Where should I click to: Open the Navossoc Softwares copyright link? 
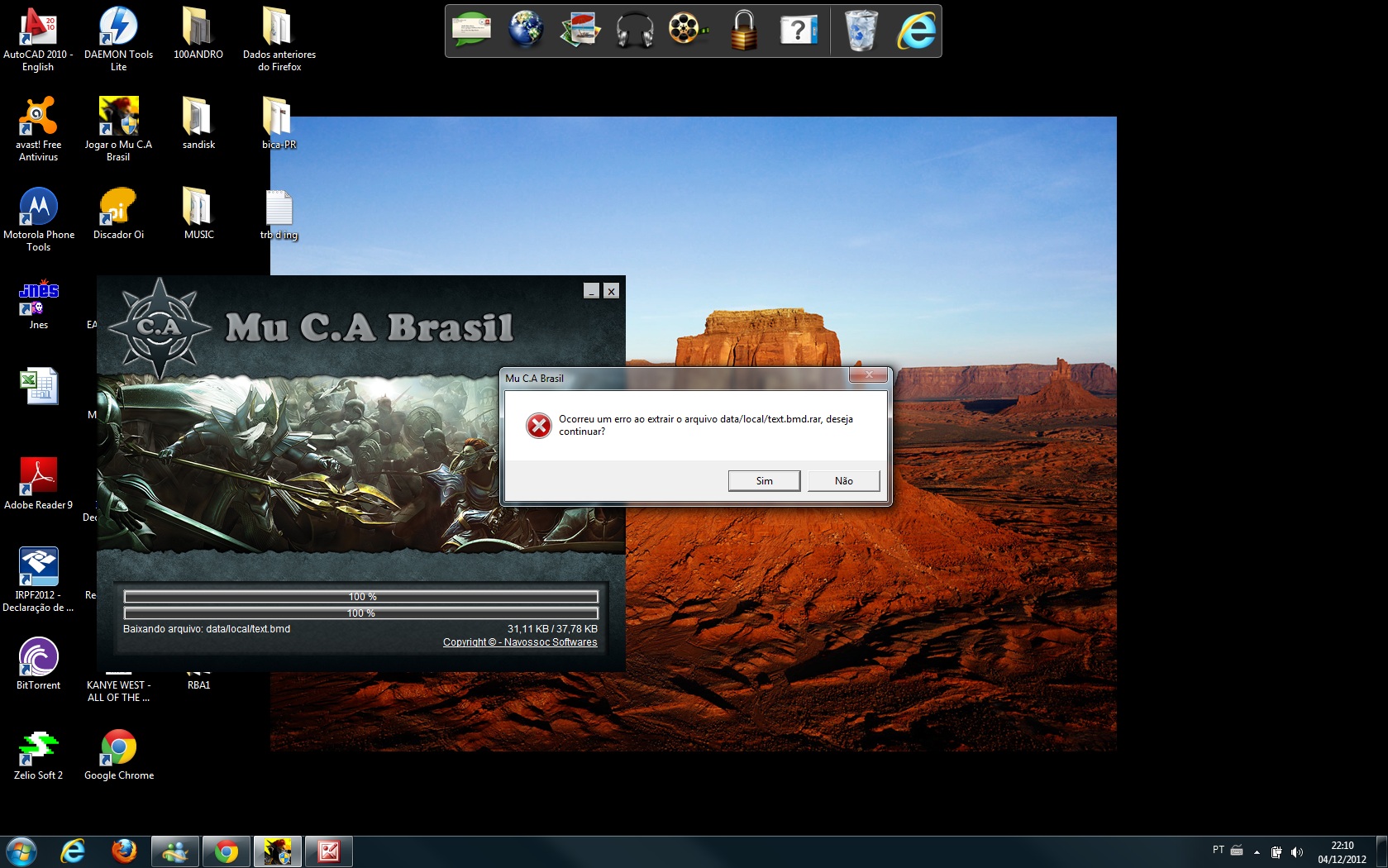(519, 642)
